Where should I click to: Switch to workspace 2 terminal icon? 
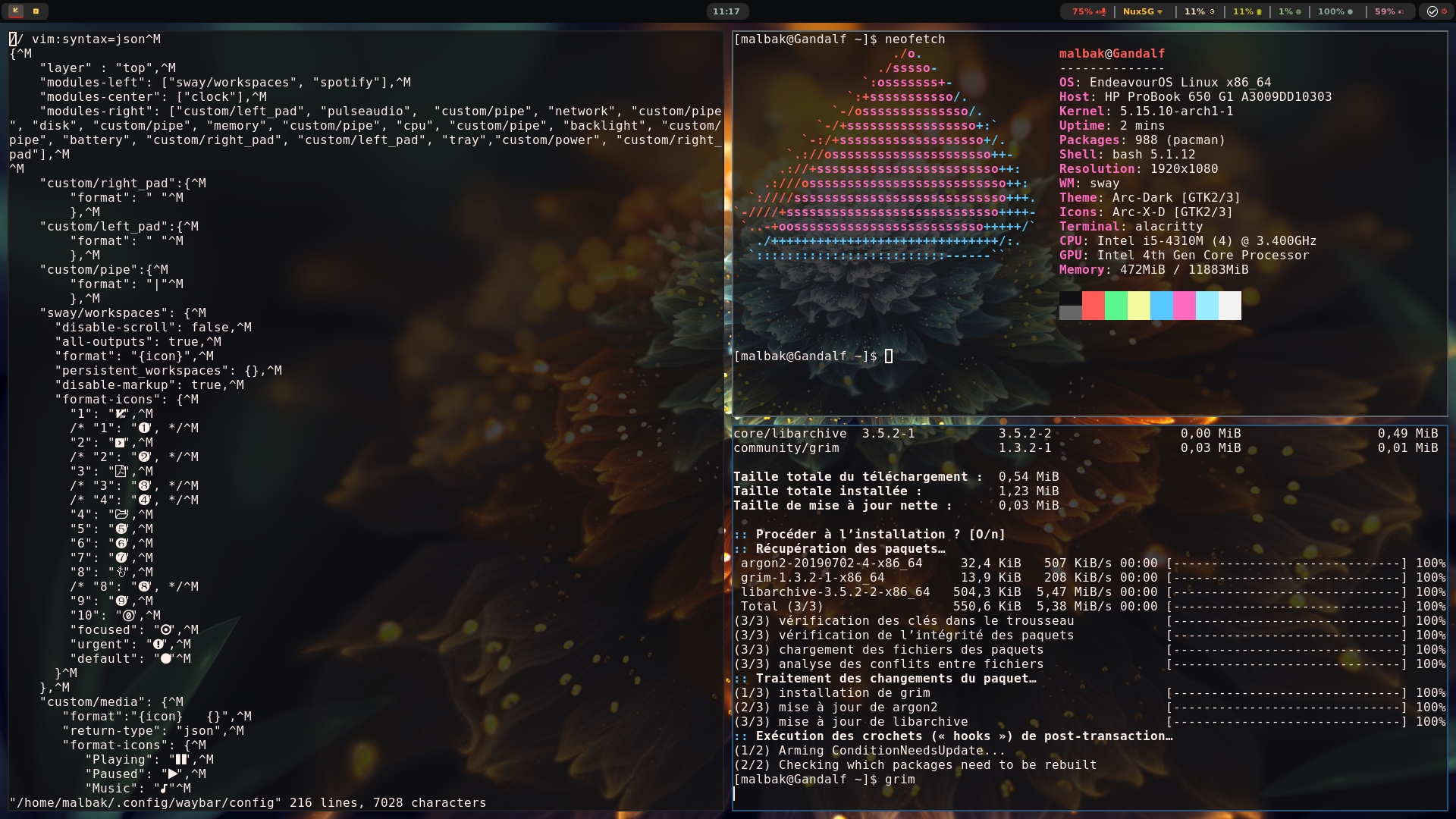coord(36,11)
